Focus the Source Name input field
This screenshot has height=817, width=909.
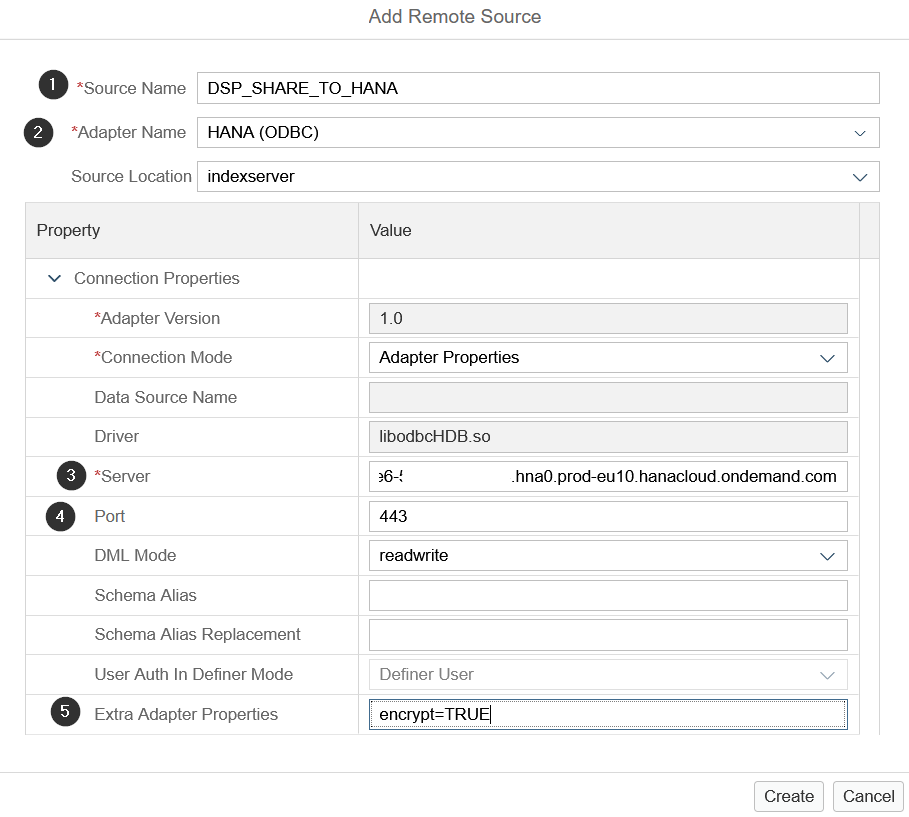(538, 88)
